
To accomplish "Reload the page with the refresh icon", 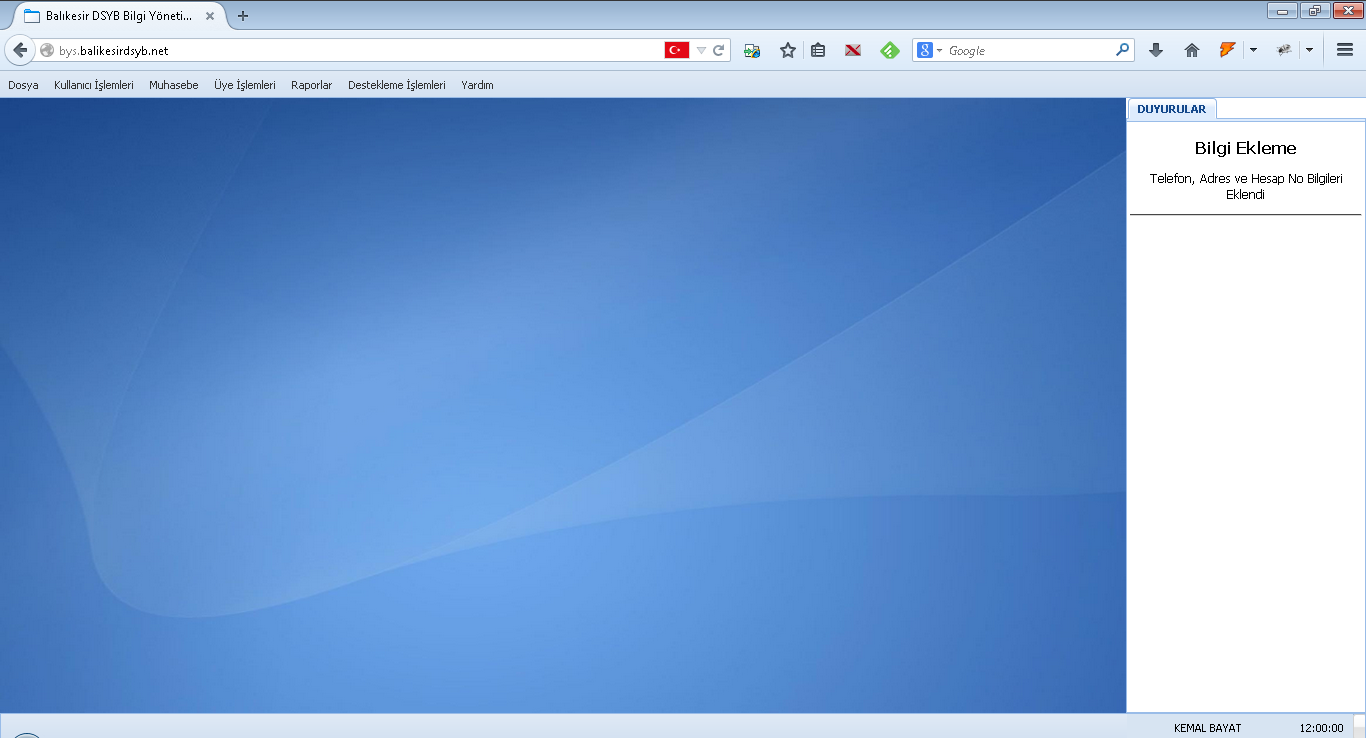I will pyautogui.click(x=719, y=50).
